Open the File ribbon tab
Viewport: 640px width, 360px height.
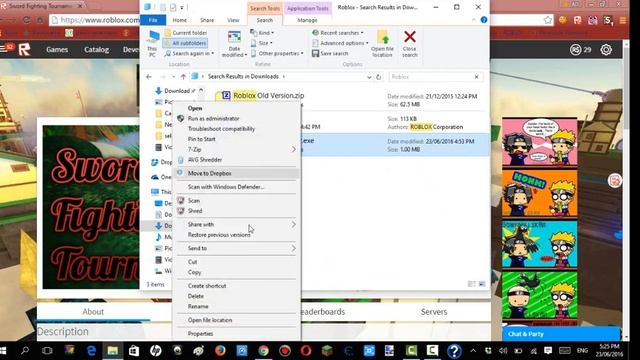[153, 20]
